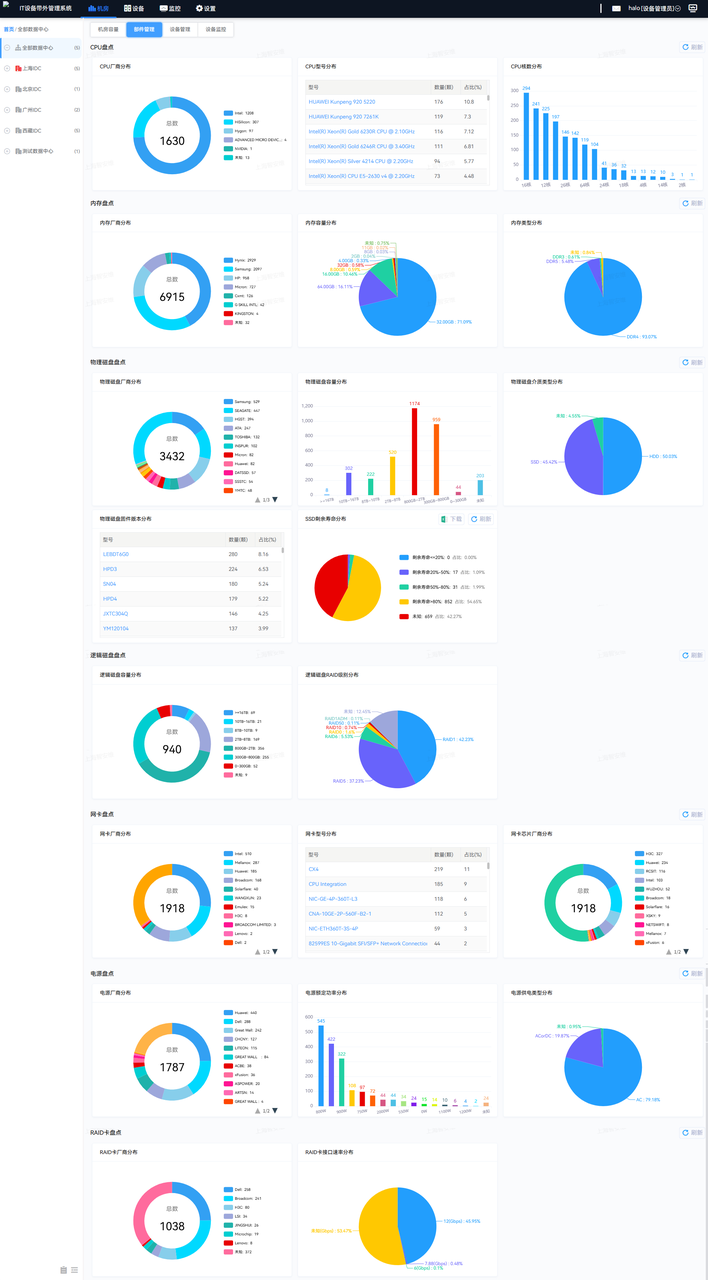Screen dimensions: 708x1280
Task: Click the 294 bar in CPU核数分布
Action: pyautogui.click(x=526, y=137)
